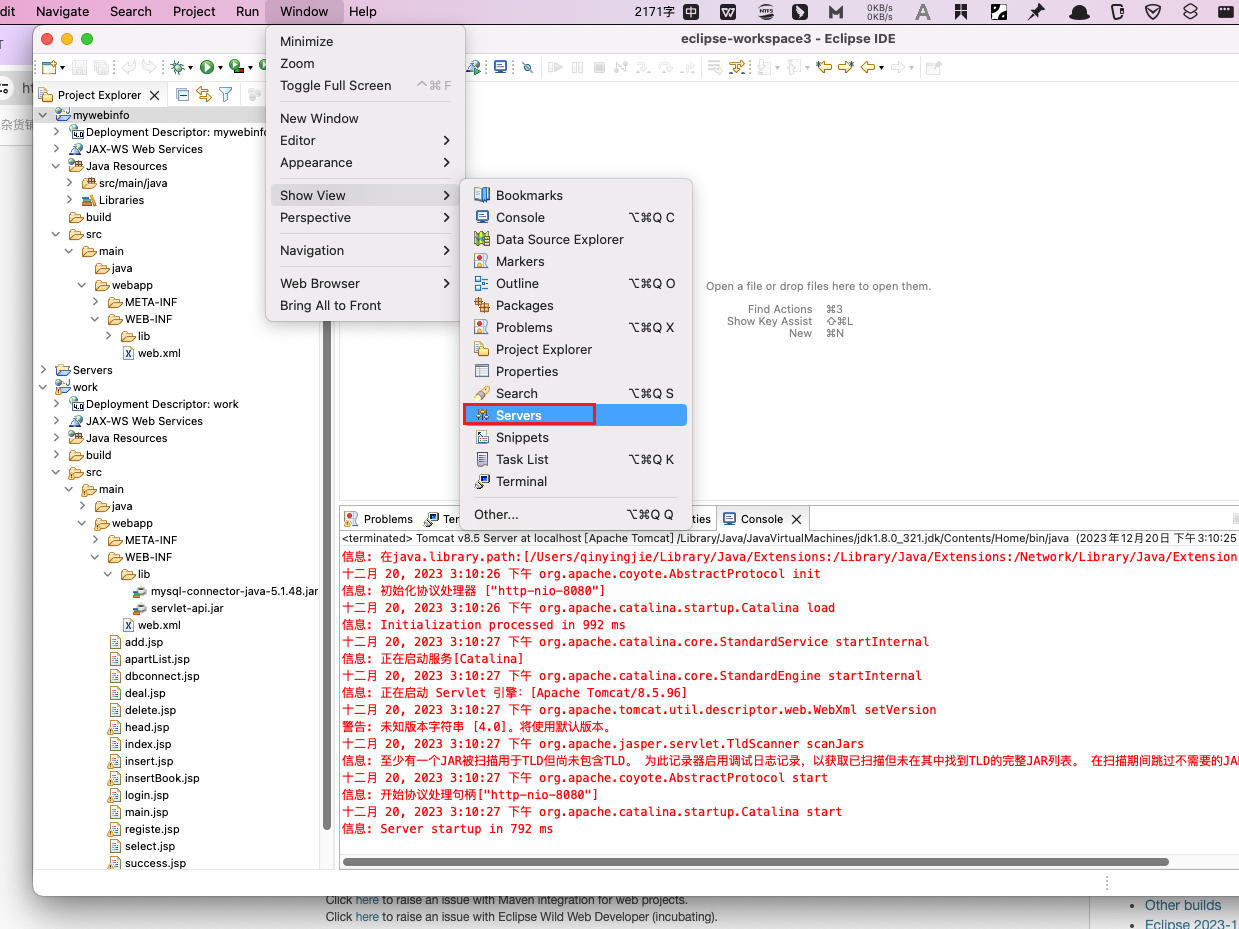The height and width of the screenshot is (929, 1239).
Task: Open the Debug dropdown arrow
Action: pos(190,68)
